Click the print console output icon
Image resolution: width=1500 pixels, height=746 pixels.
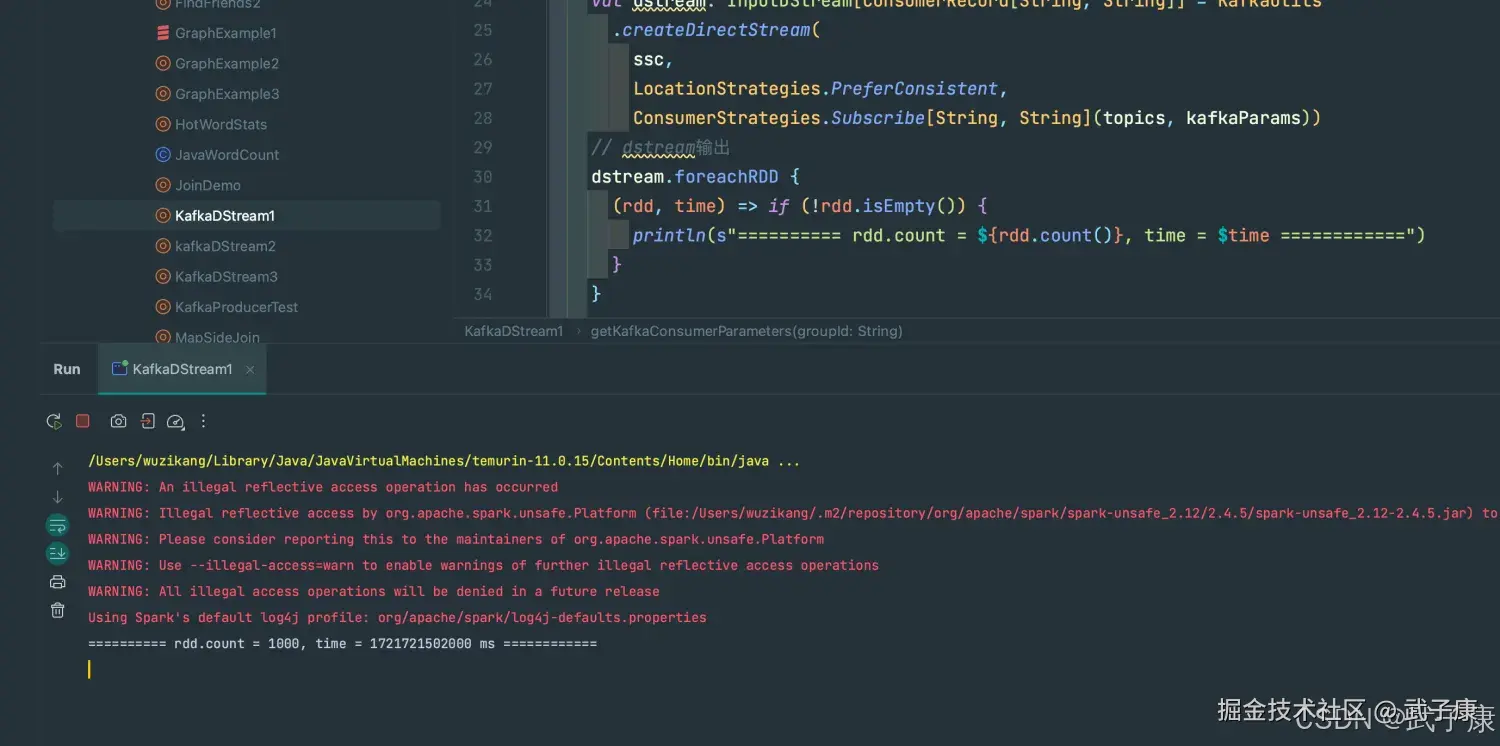pos(57,582)
